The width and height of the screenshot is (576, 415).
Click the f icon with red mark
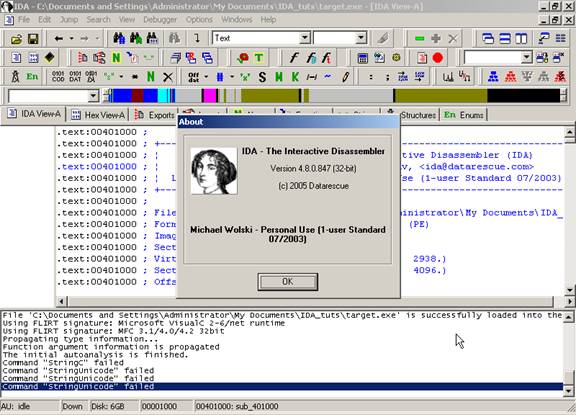tap(327, 57)
